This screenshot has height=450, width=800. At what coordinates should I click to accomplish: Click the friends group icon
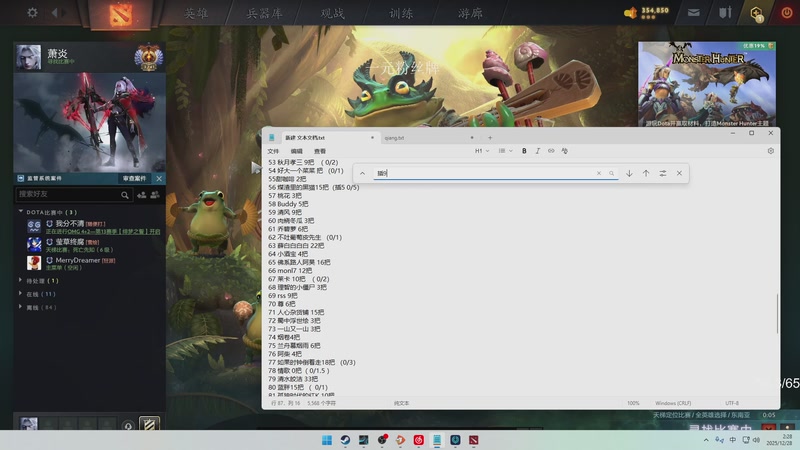(155, 194)
